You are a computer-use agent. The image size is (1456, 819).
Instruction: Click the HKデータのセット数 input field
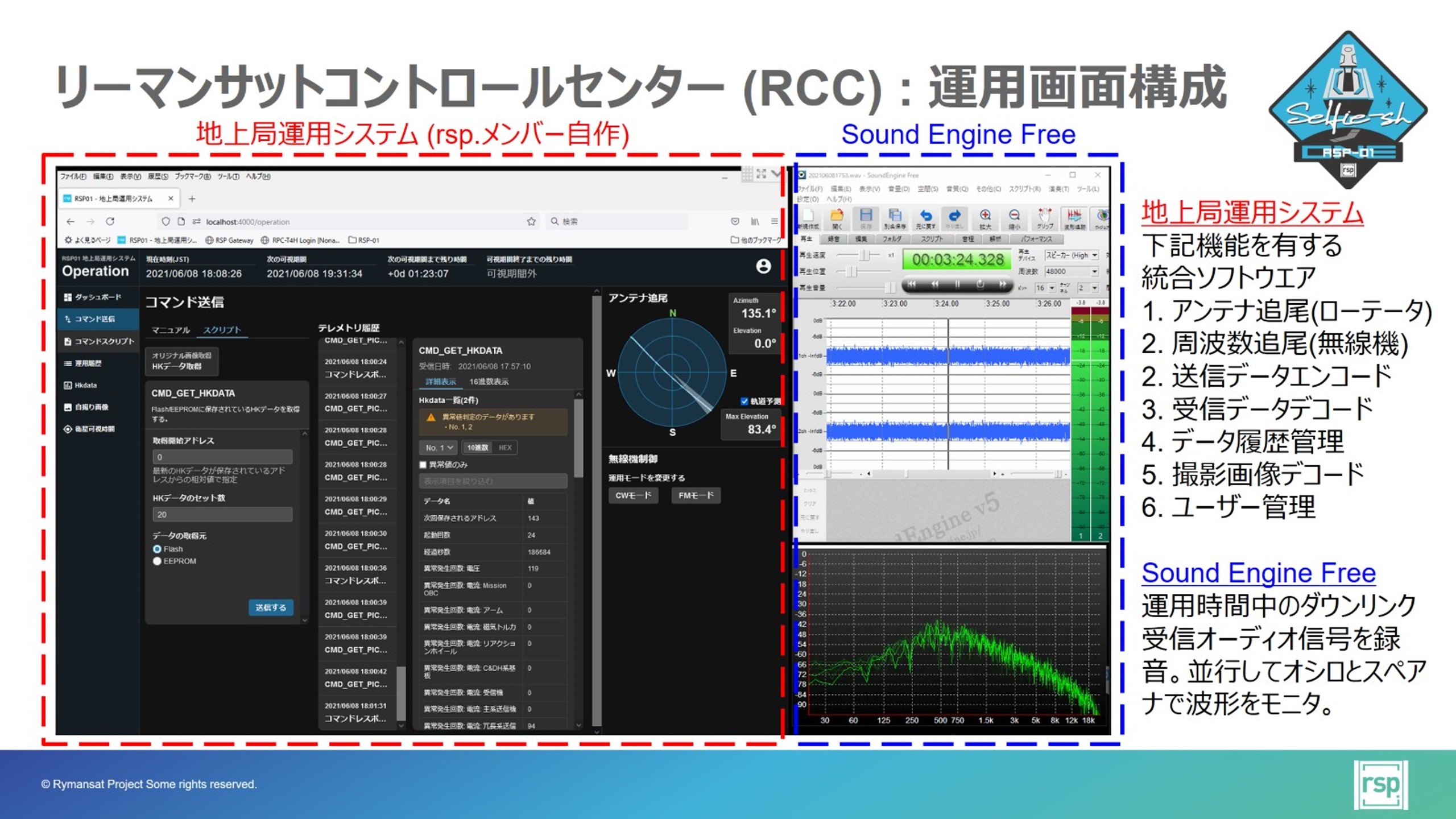pos(222,515)
